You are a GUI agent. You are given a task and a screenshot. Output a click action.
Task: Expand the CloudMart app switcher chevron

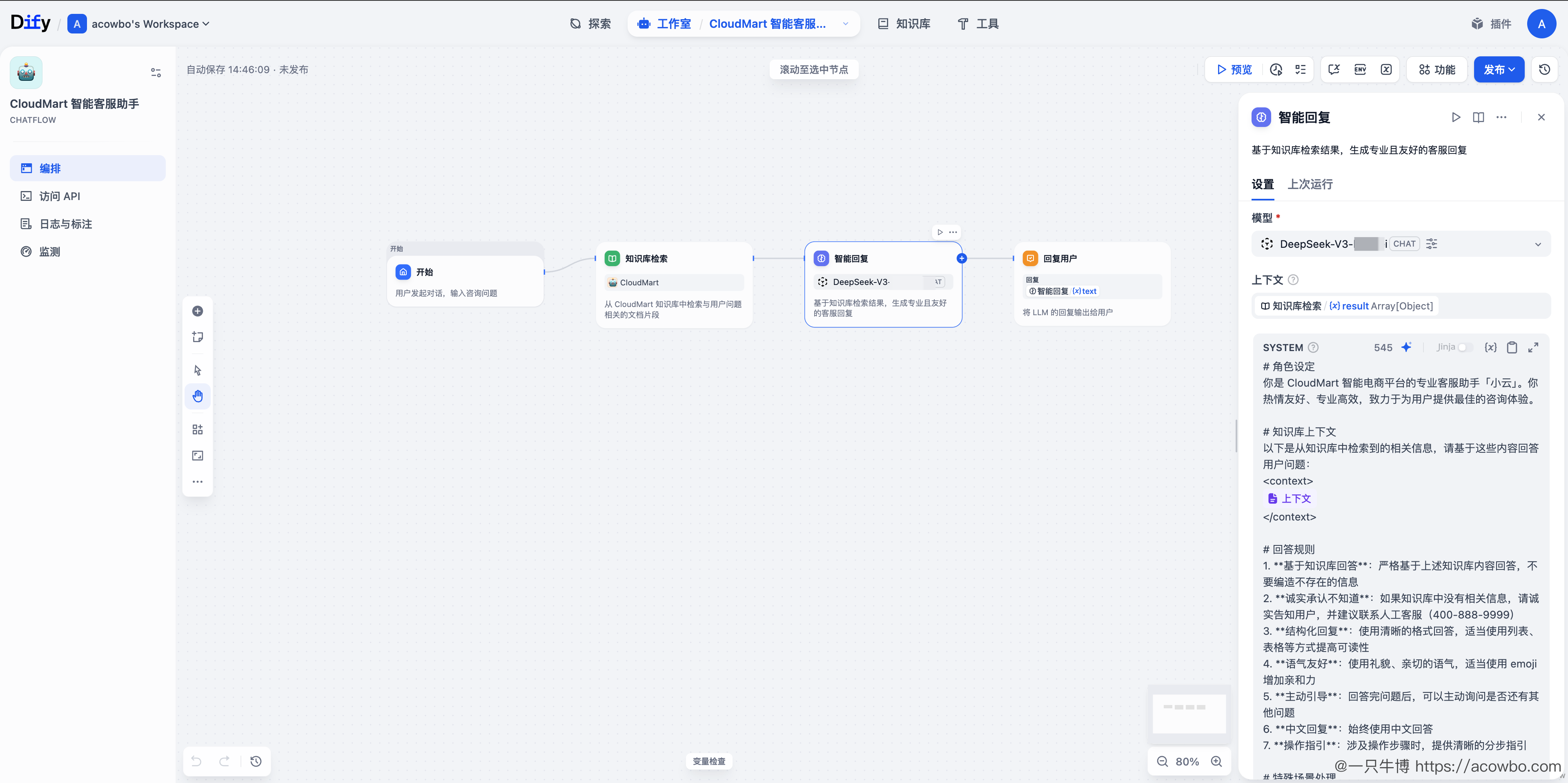tap(846, 24)
